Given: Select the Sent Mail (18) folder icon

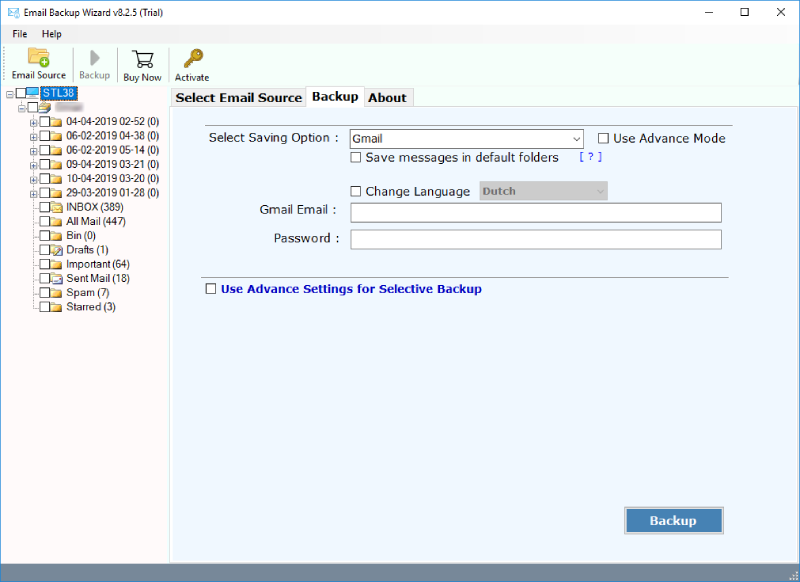Looking at the screenshot, I should (57, 278).
